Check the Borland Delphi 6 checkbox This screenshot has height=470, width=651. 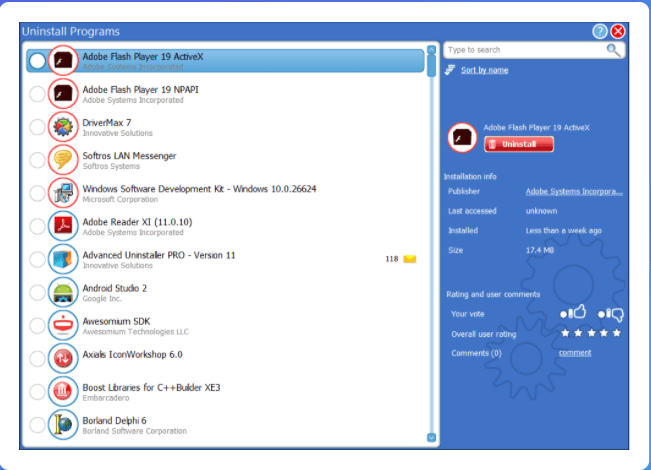[37, 425]
